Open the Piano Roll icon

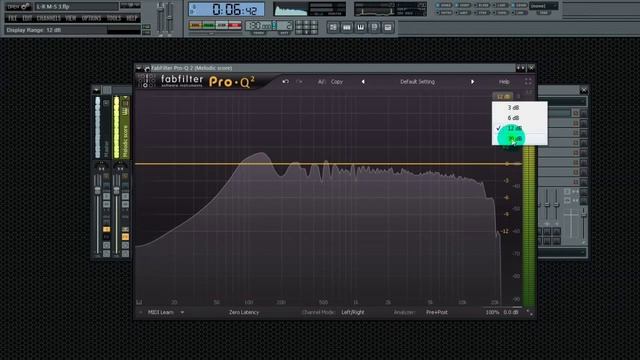tap(360, 27)
